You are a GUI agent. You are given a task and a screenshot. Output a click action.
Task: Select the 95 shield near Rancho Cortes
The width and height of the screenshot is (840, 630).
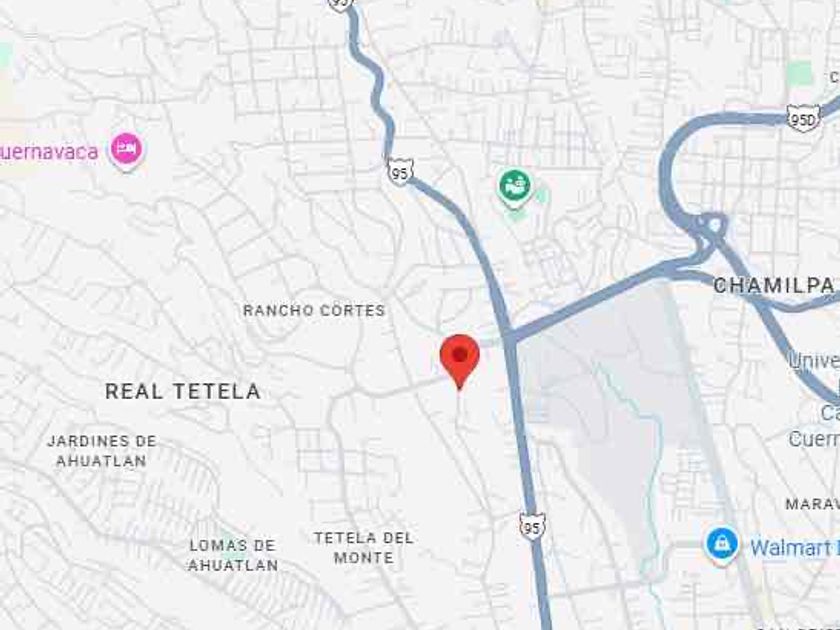pos(400,172)
